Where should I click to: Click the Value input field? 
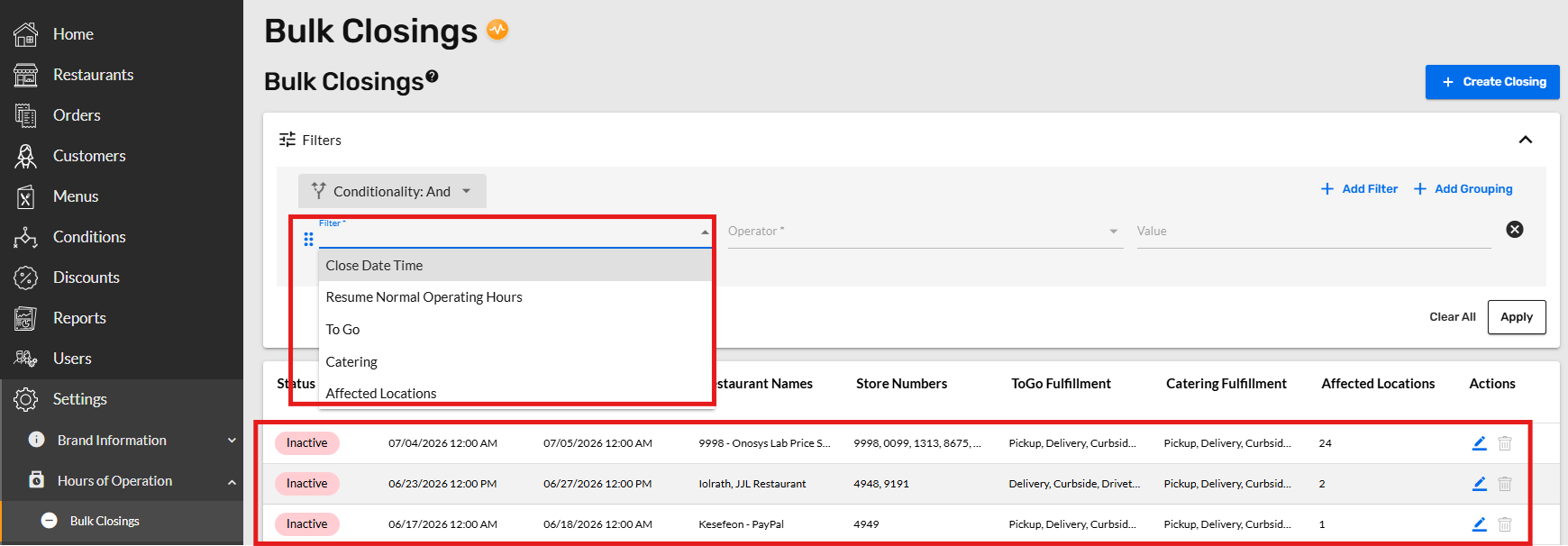pos(1313,232)
